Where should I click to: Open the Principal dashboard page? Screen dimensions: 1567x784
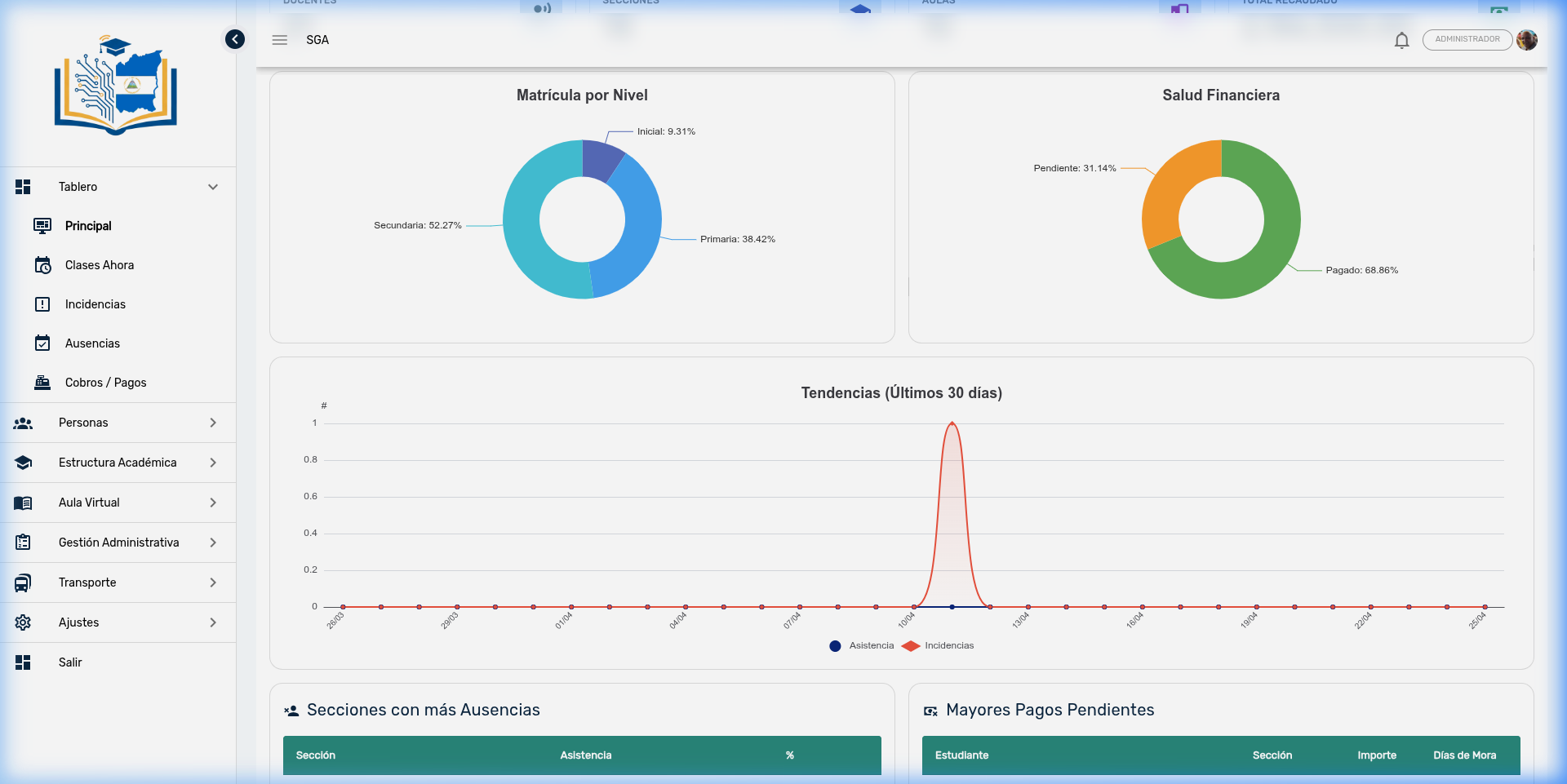click(88, 226)
